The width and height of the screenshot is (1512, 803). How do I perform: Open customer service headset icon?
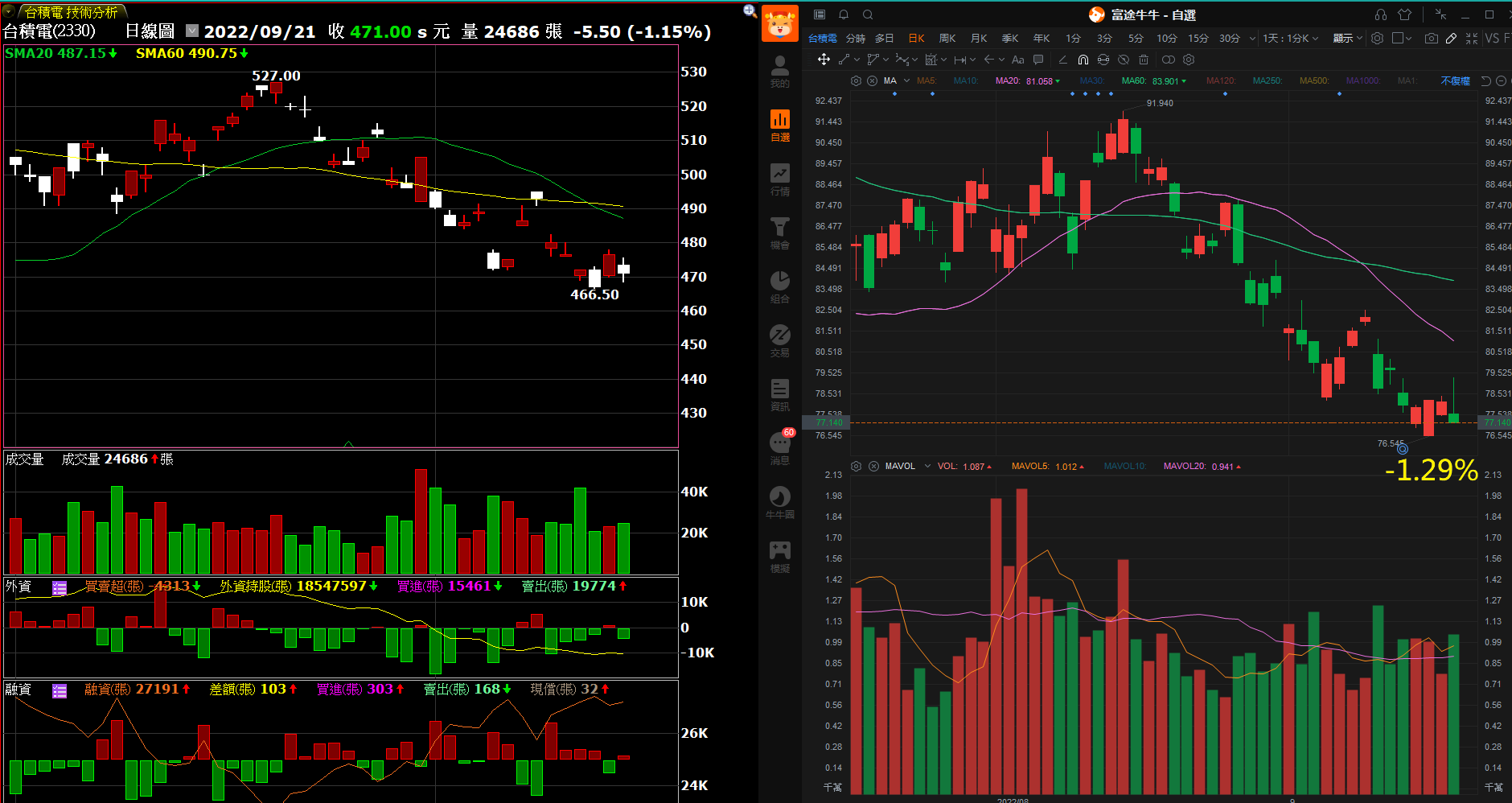pyautogui.click(x=1380, y=14)
